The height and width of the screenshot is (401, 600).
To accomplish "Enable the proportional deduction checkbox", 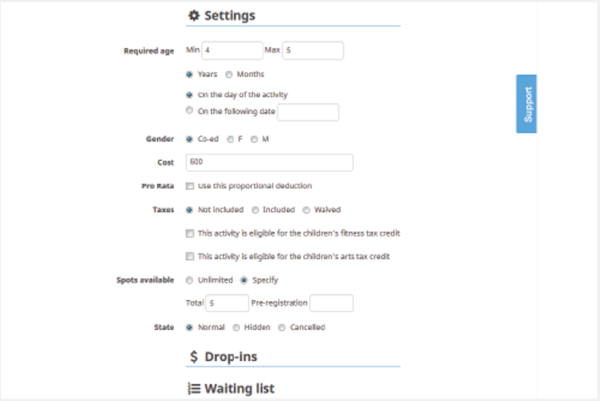I will point(190,185).
